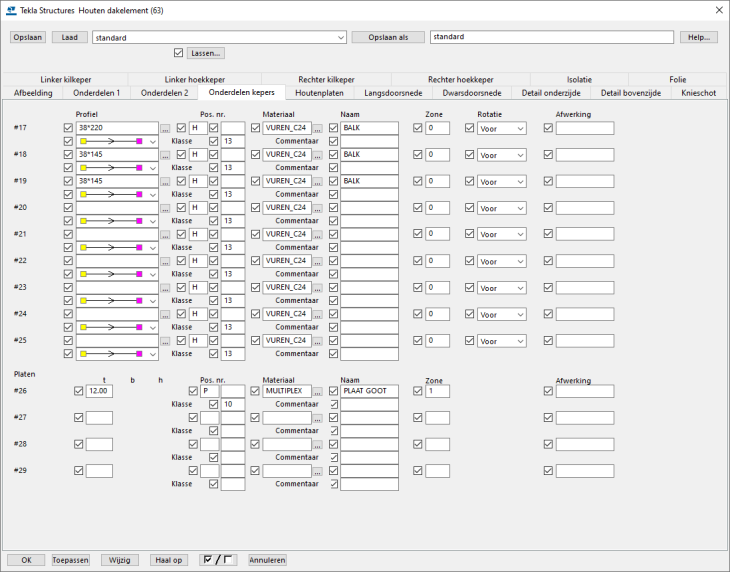Open profile browser for row #17

pos(165,128)
